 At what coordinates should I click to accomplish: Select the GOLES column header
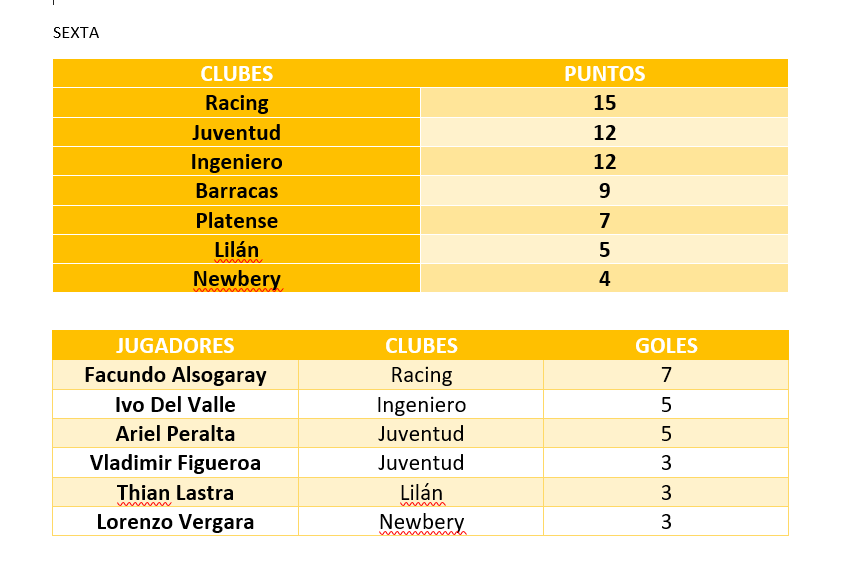tap(666, 346)
